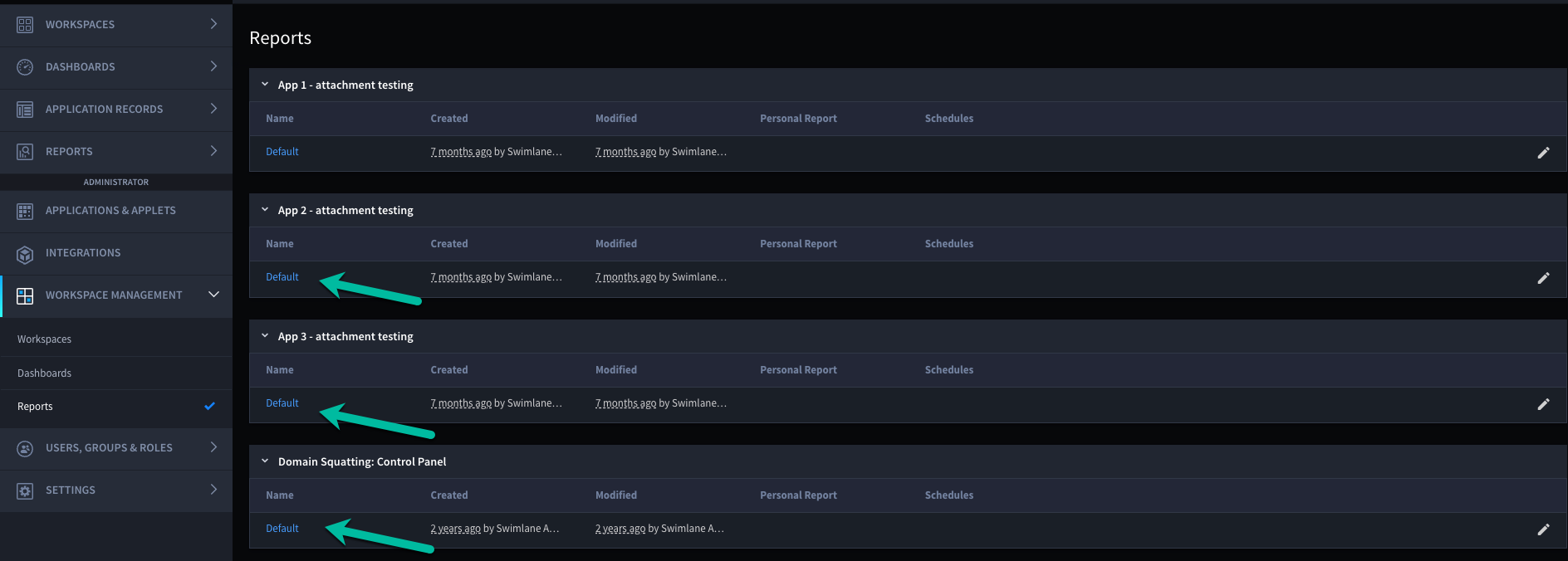The image size is (1568, 561).
Task: Open the Integrations menu item
Action: coord(116,253)
